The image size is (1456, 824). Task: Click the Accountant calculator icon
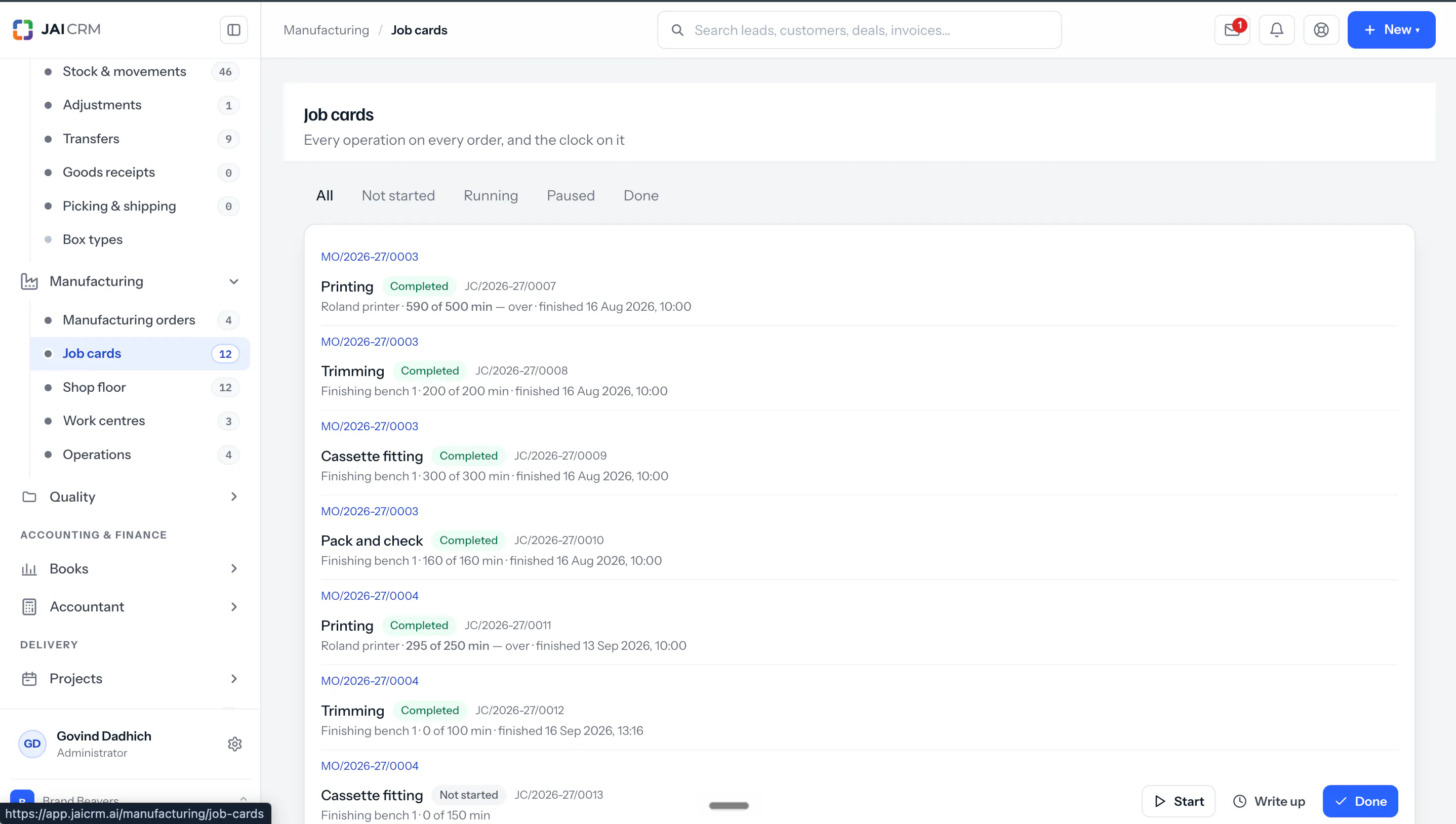point(29,607)
